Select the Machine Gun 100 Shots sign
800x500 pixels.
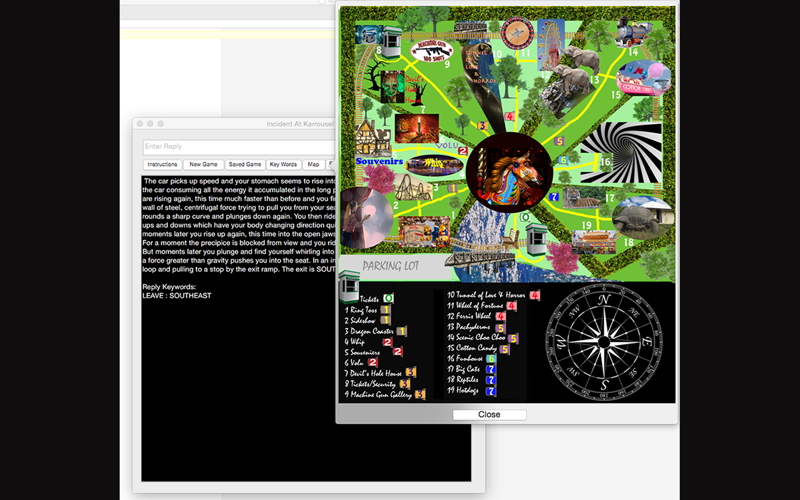click(432, 51)
